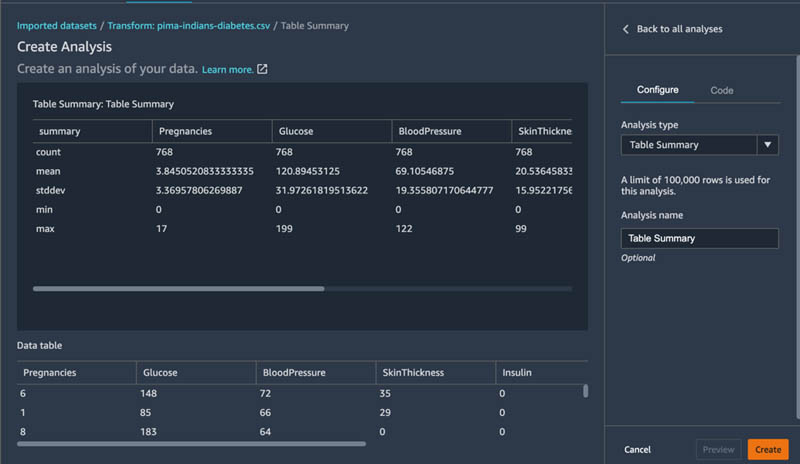
Task: Click the back chevron arrow icon
Action: pyautogui.click(x=626, y=29)
